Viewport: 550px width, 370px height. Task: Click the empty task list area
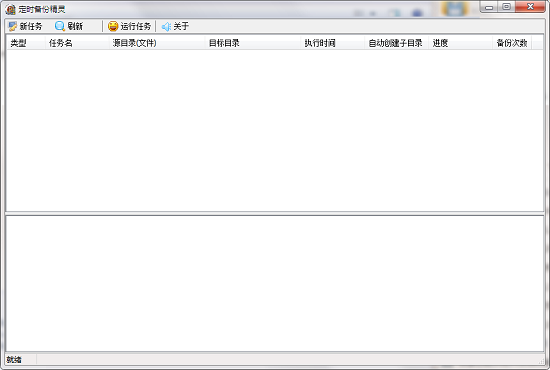coord(275,130)
